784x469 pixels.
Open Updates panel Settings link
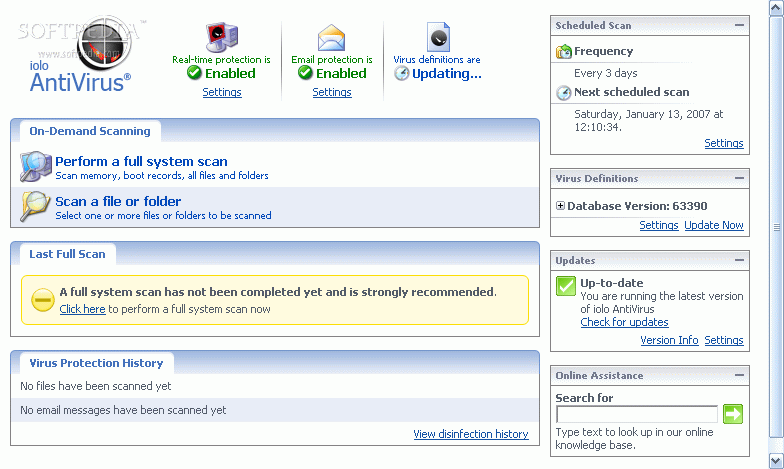coord(724,340)
